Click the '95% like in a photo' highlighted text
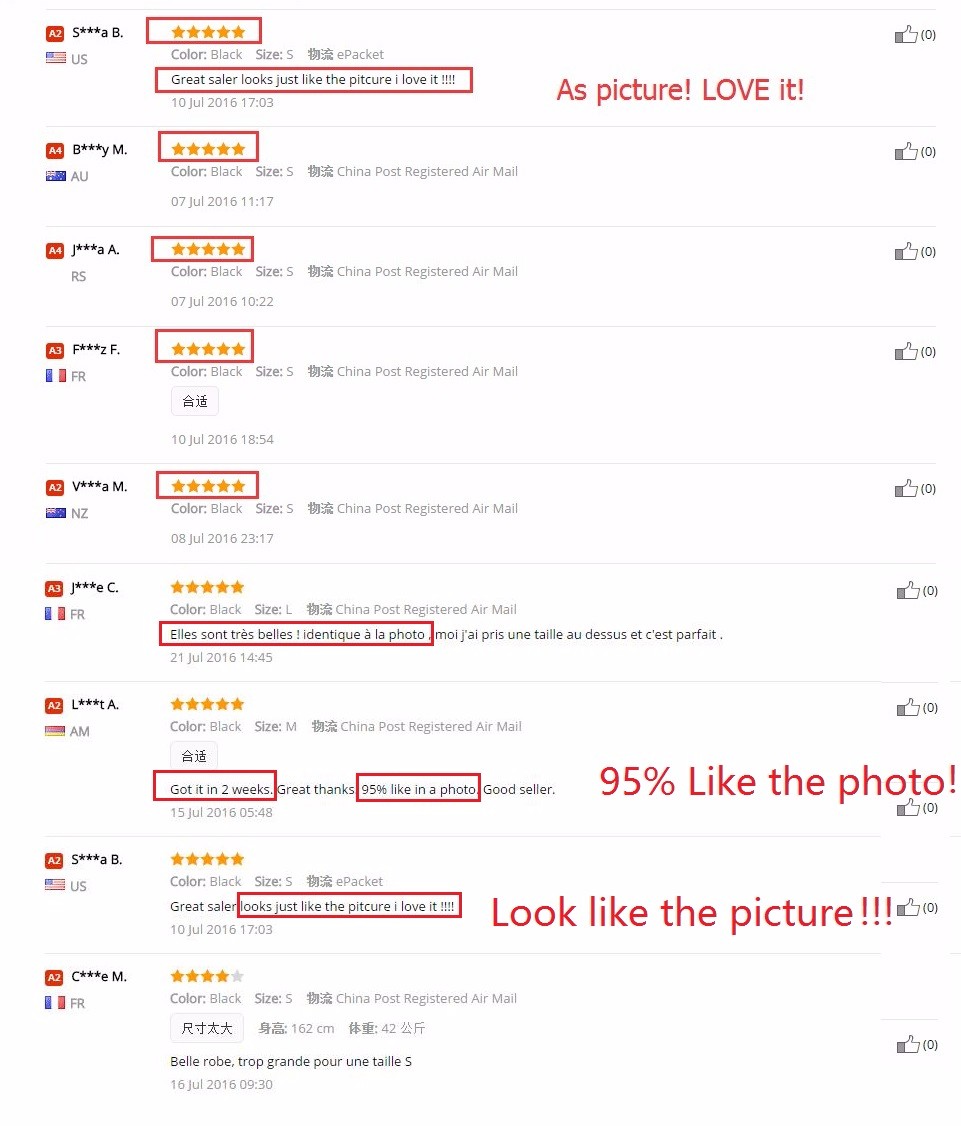The width and height of the screenshot is (961, 1126). (x=419, y=789)
